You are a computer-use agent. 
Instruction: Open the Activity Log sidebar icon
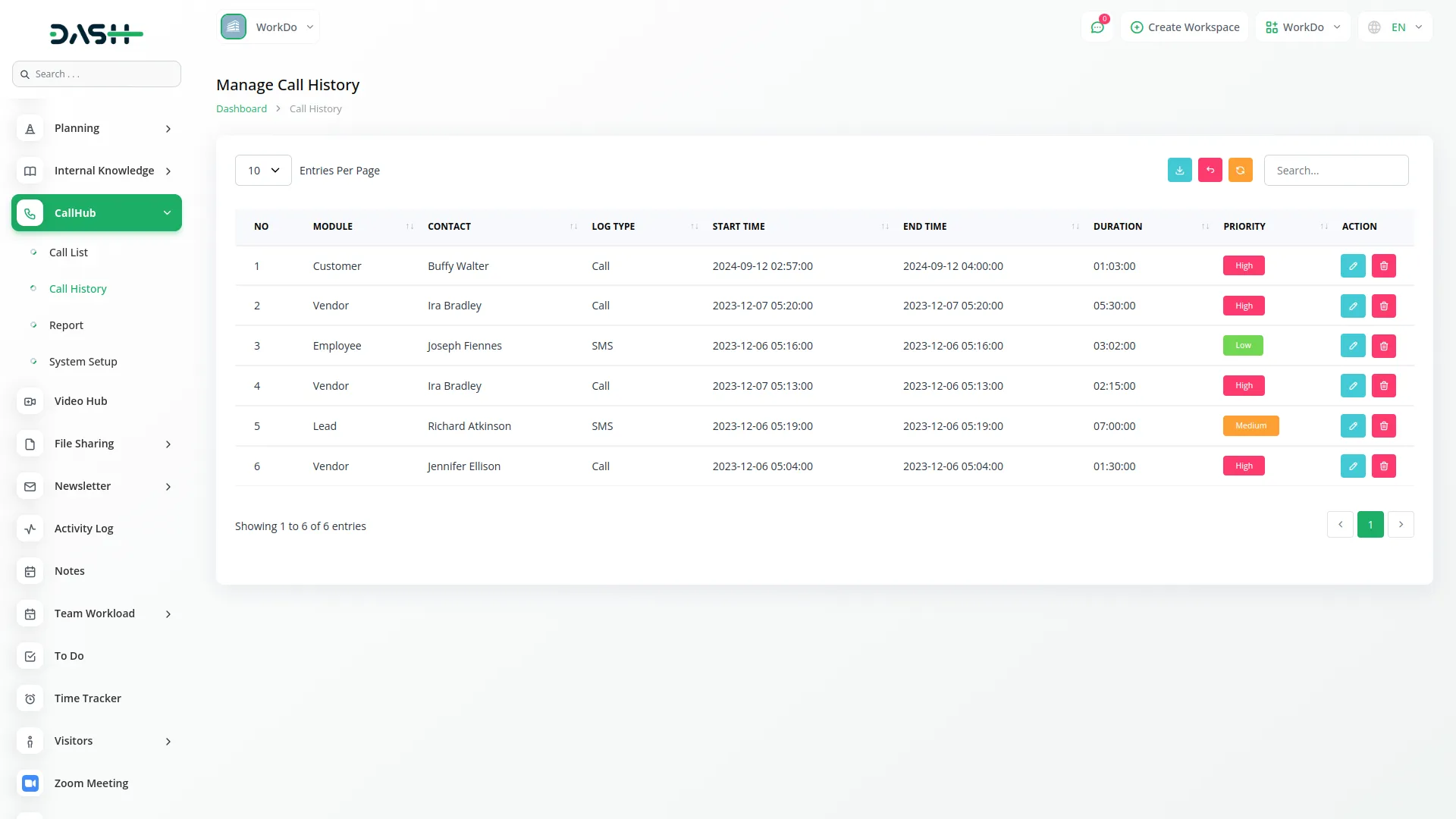[30, 529]
